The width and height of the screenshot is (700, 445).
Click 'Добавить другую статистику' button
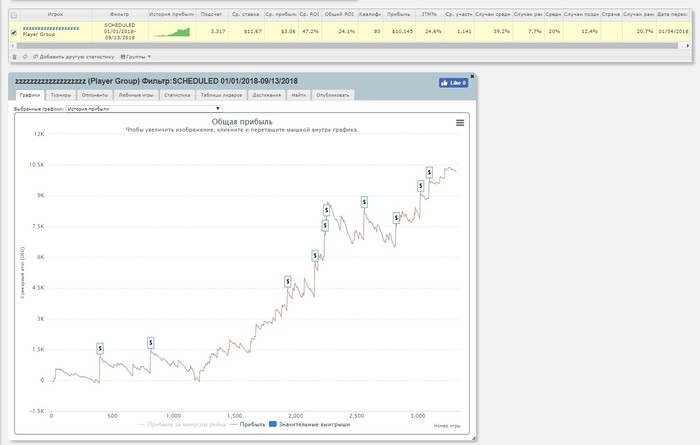74,57
